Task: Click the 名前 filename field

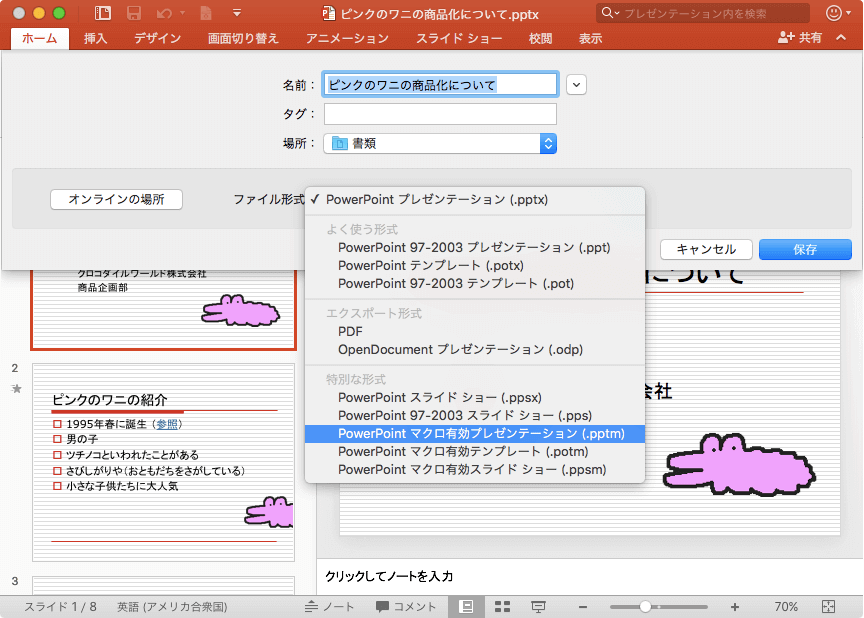Action: click(440, 84)
